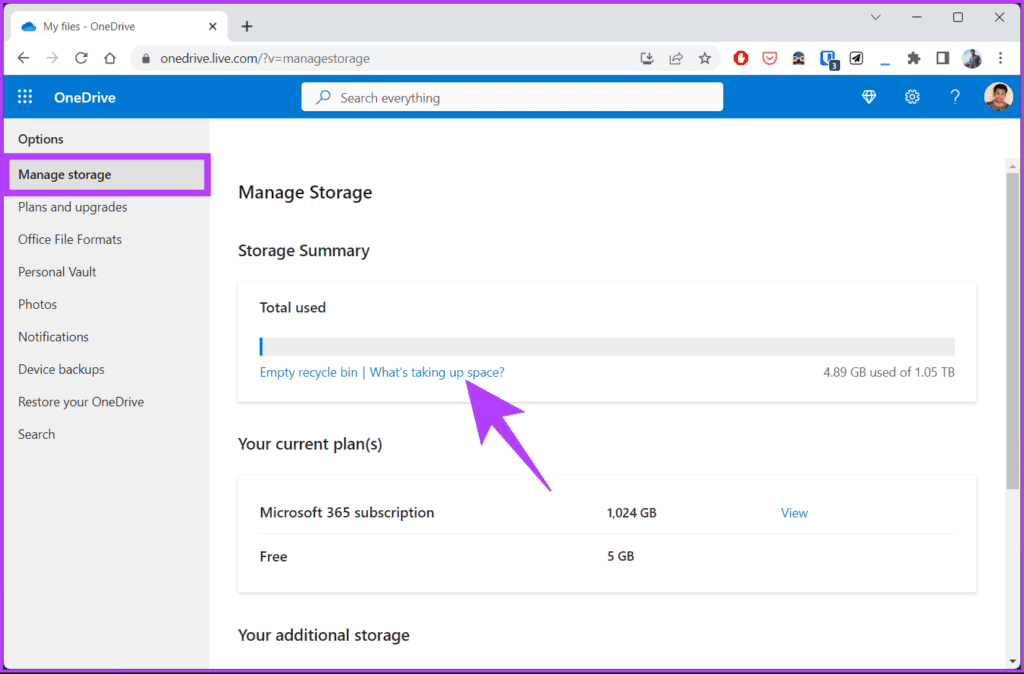Open the Chrome profile avatar
Viewport: 1024px width, 674px height.
click(x=972, y=58)
